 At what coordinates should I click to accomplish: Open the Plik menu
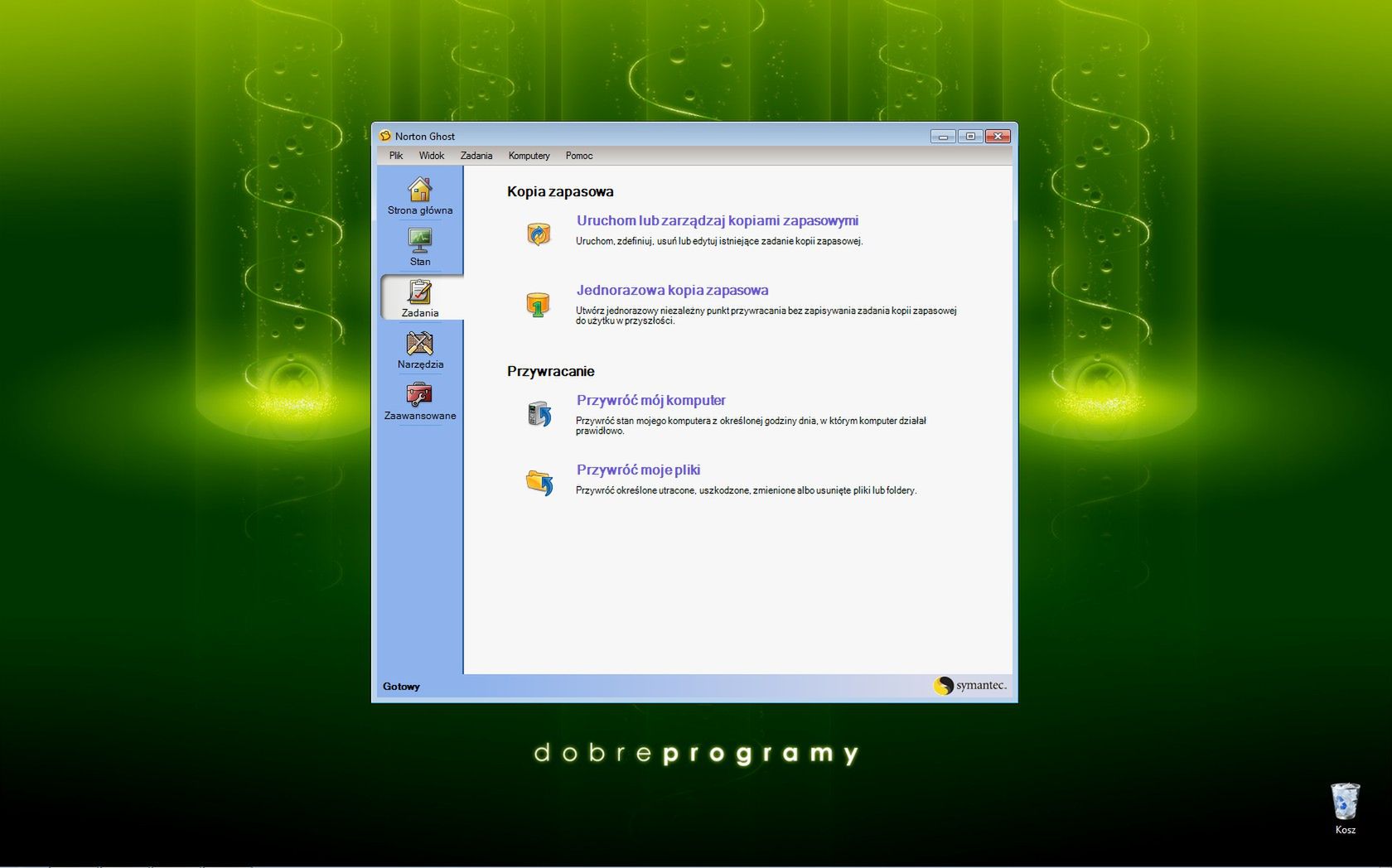(x=396, y=156)
